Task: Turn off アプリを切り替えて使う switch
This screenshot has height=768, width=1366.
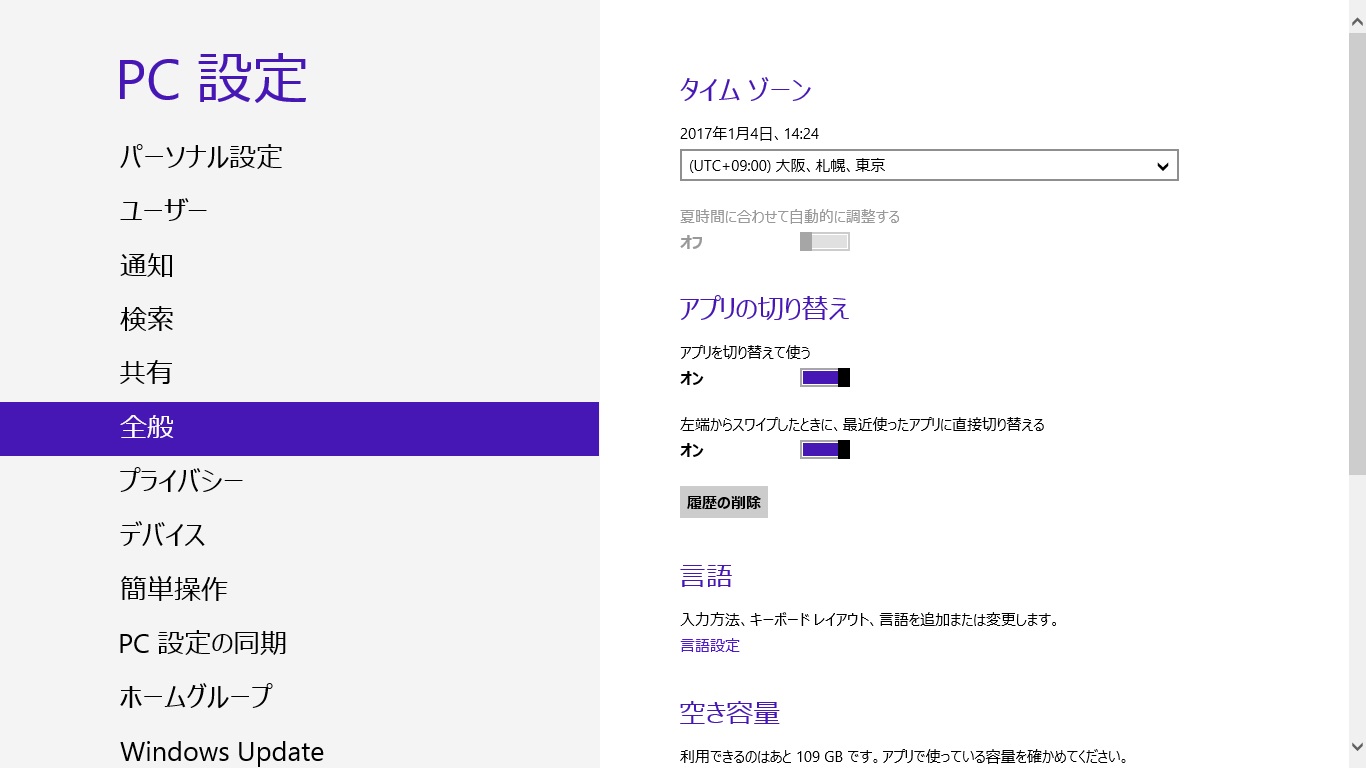Action: [x=825, y=377]
